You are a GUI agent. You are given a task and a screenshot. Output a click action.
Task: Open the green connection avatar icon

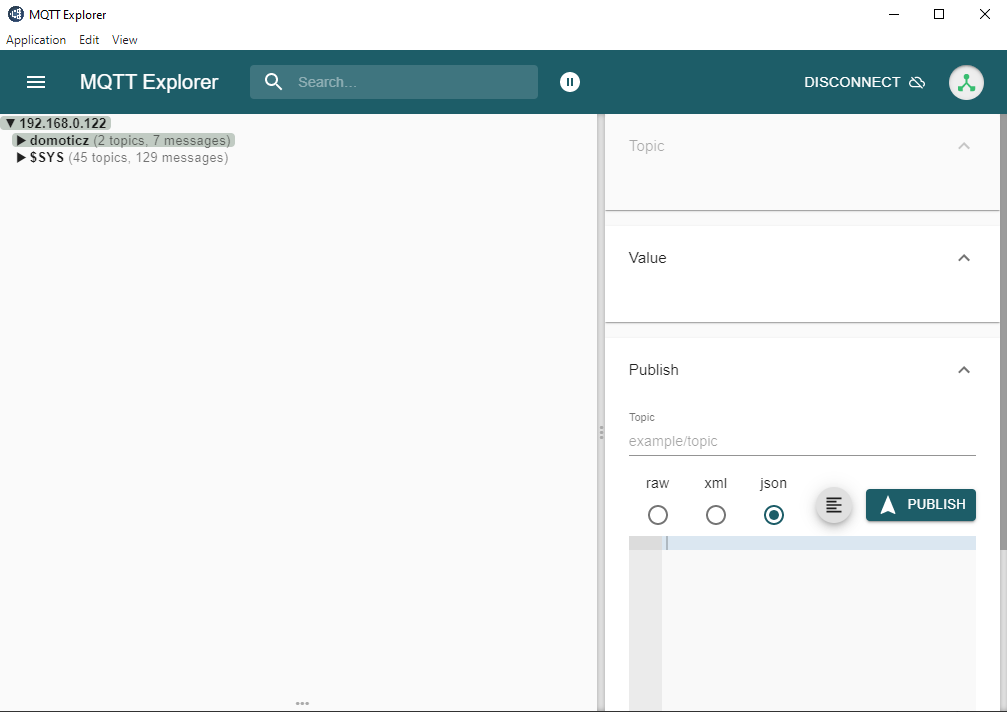click(x=967, y=82)
